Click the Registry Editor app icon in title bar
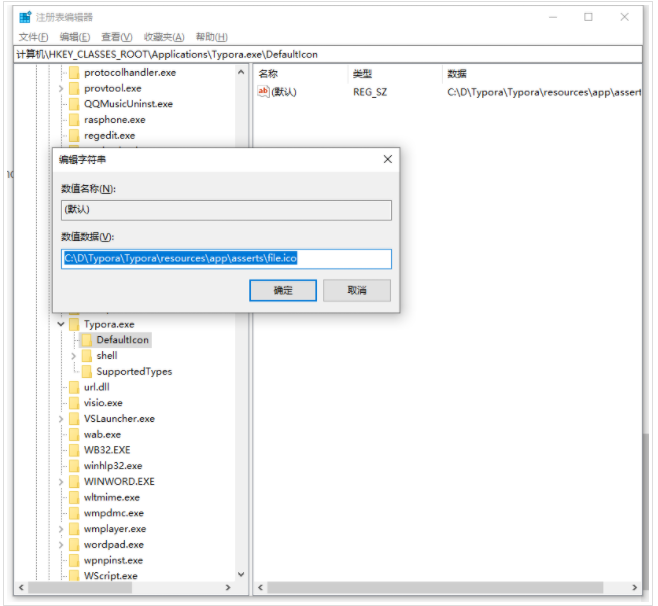This screenshot has height=606, width=658. (x=25, y=17)
